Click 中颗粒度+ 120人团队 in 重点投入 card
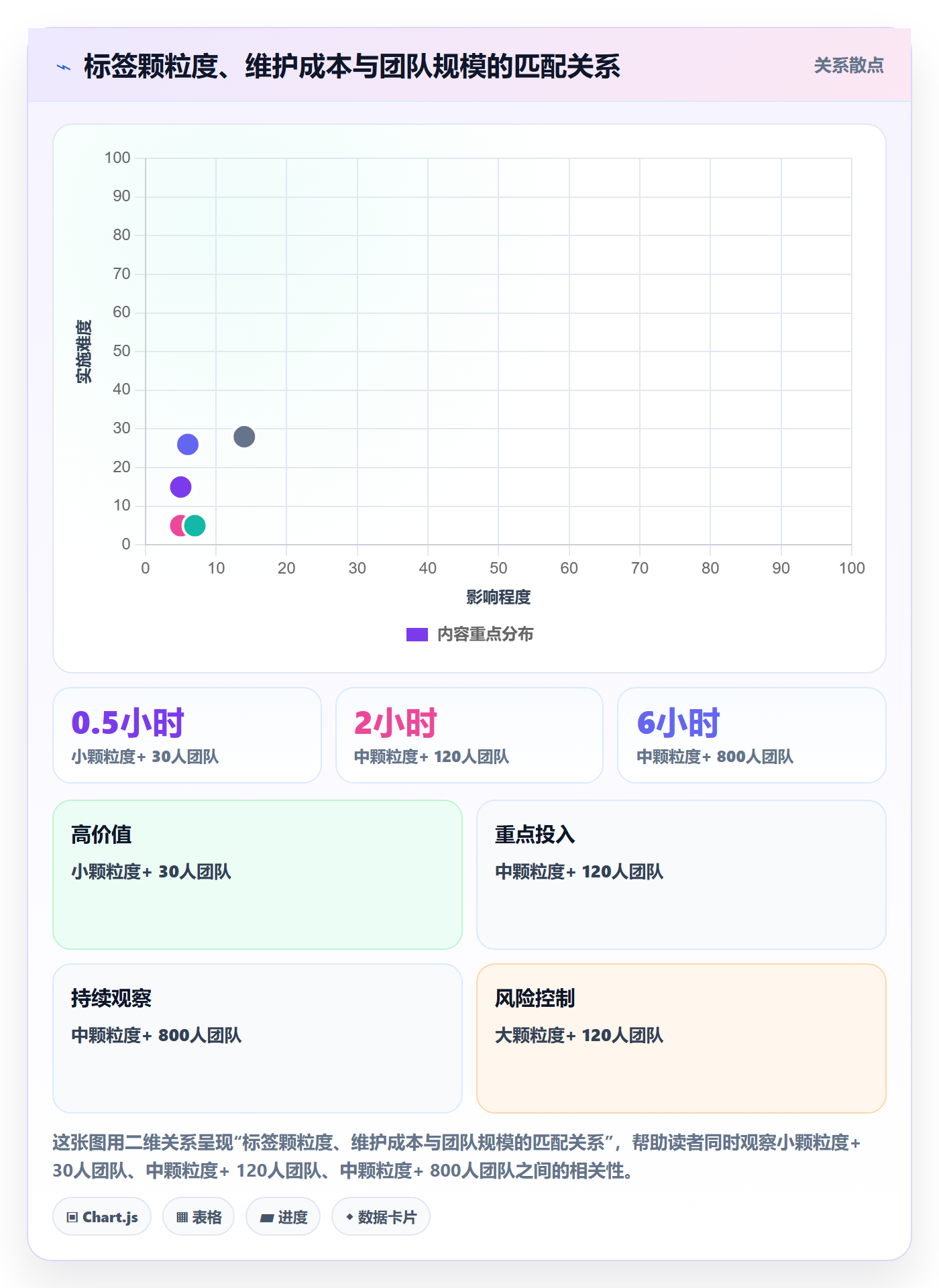 click(x=579, y=871)
